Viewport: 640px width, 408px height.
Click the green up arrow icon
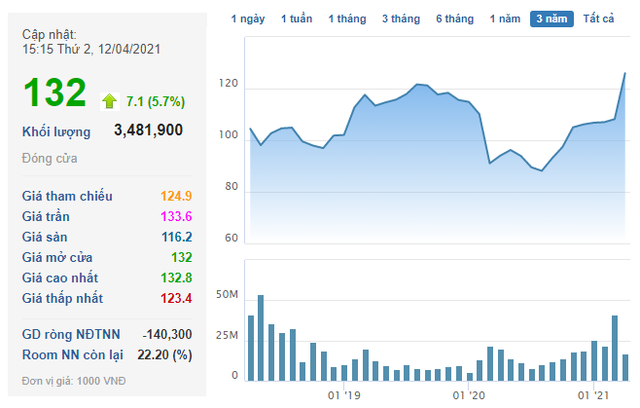point(110,100)
